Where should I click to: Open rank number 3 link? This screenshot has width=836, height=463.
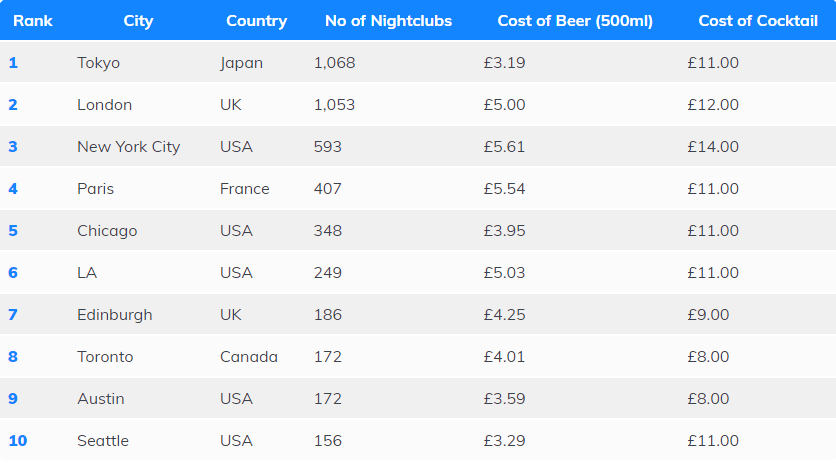click(x=14, y=147)
